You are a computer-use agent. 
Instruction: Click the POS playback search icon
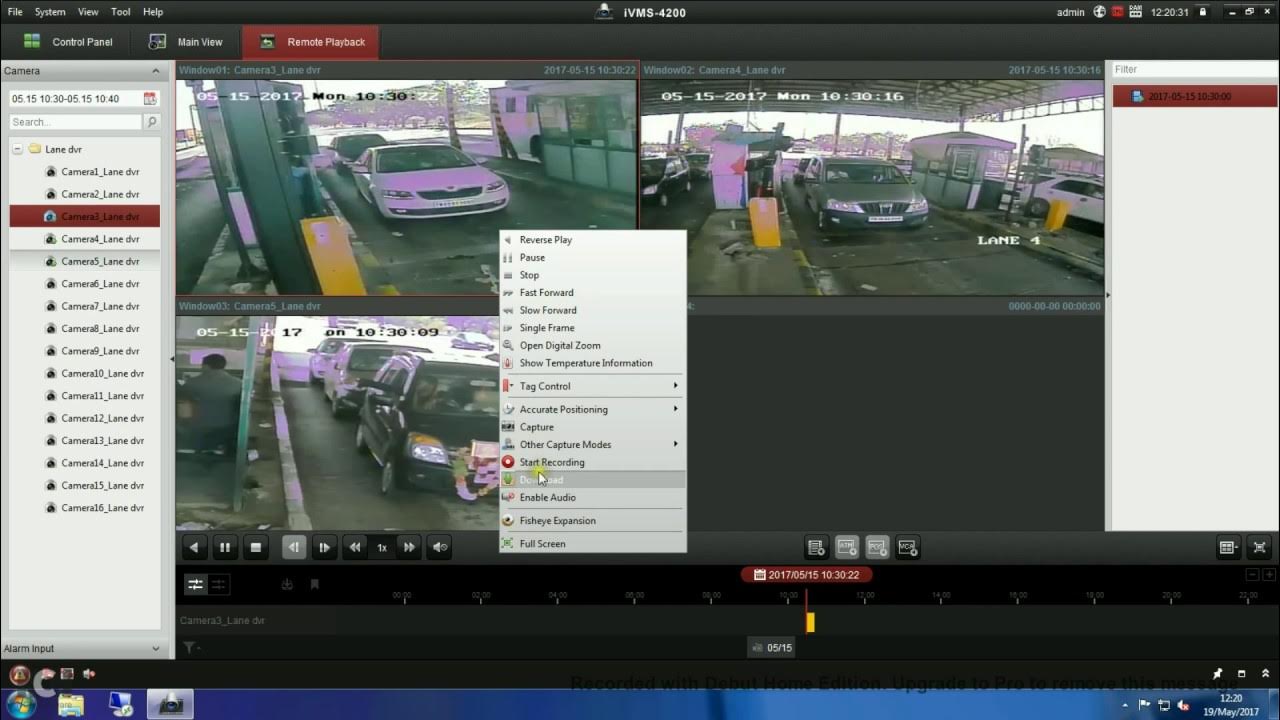[877, 547]
